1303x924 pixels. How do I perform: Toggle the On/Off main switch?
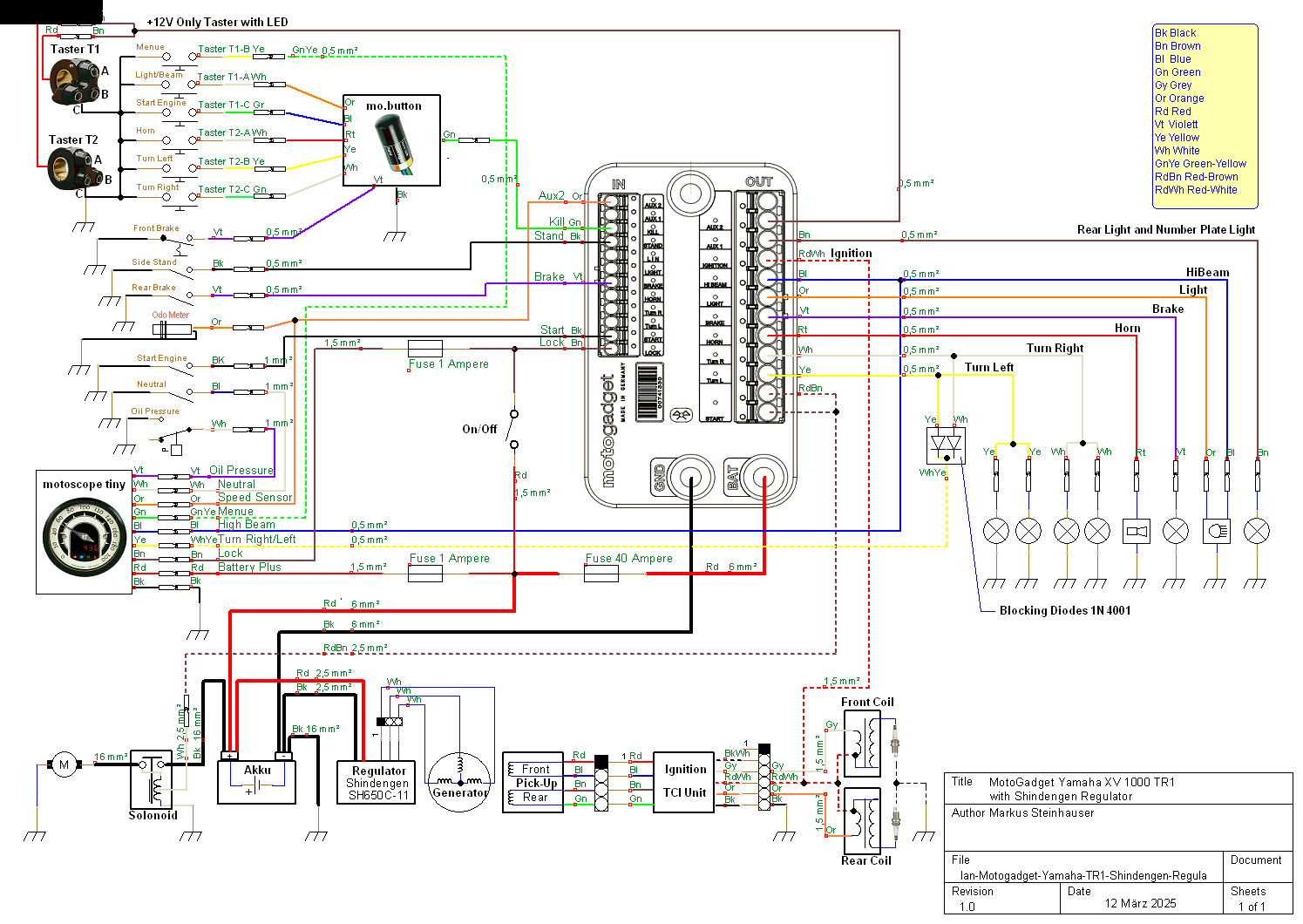513,429
